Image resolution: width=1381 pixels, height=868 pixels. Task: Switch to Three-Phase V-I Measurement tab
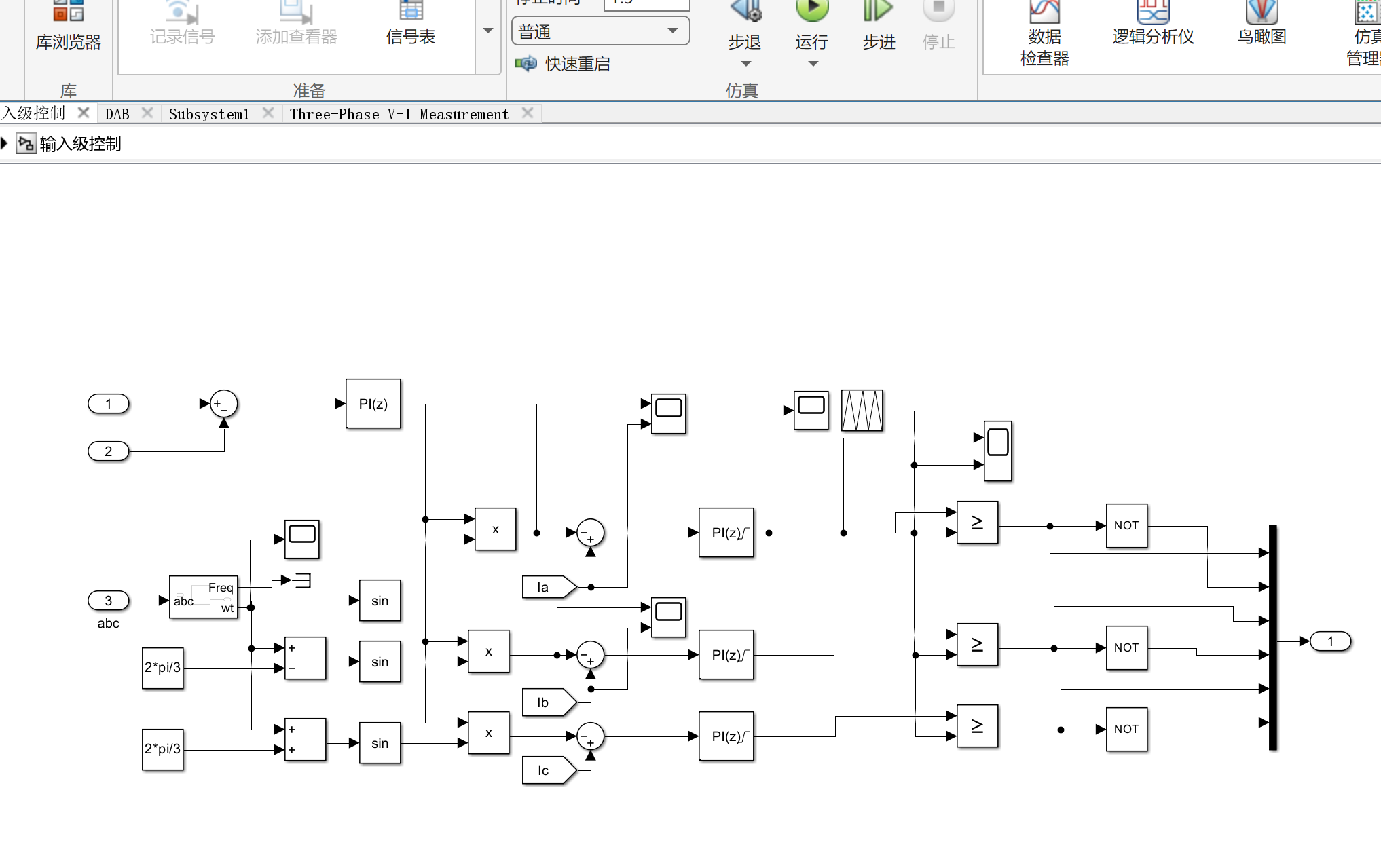tap(399, 114)
